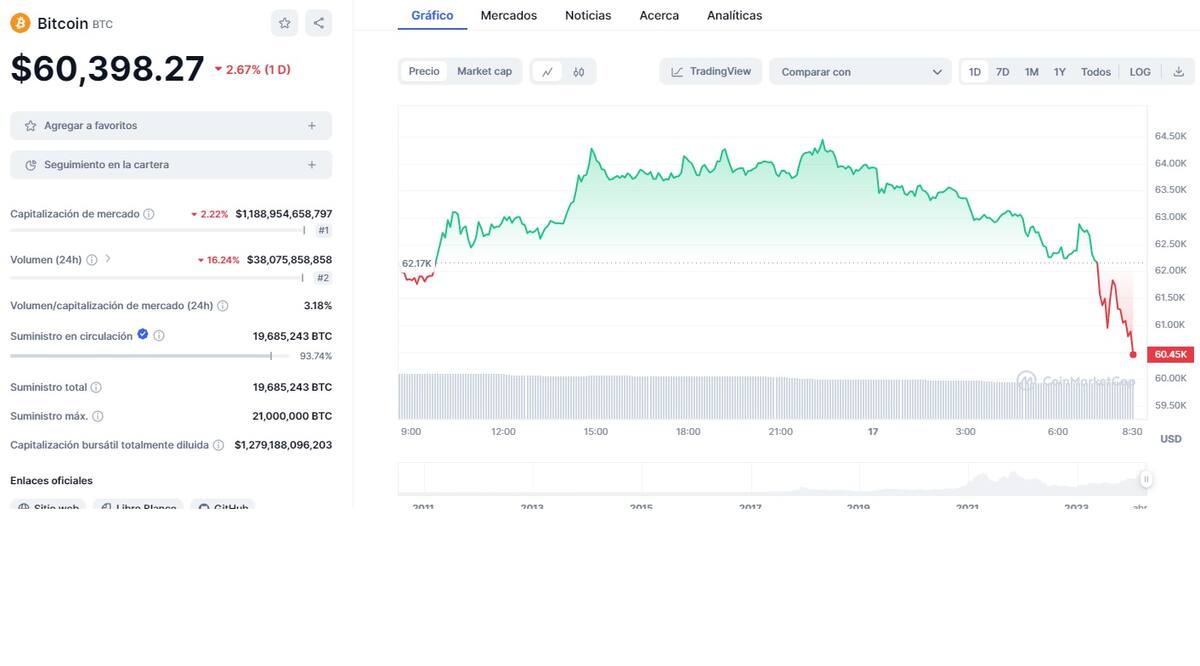Switch to candlestick chart icon
1200x666 pixels.
(579, 72)
